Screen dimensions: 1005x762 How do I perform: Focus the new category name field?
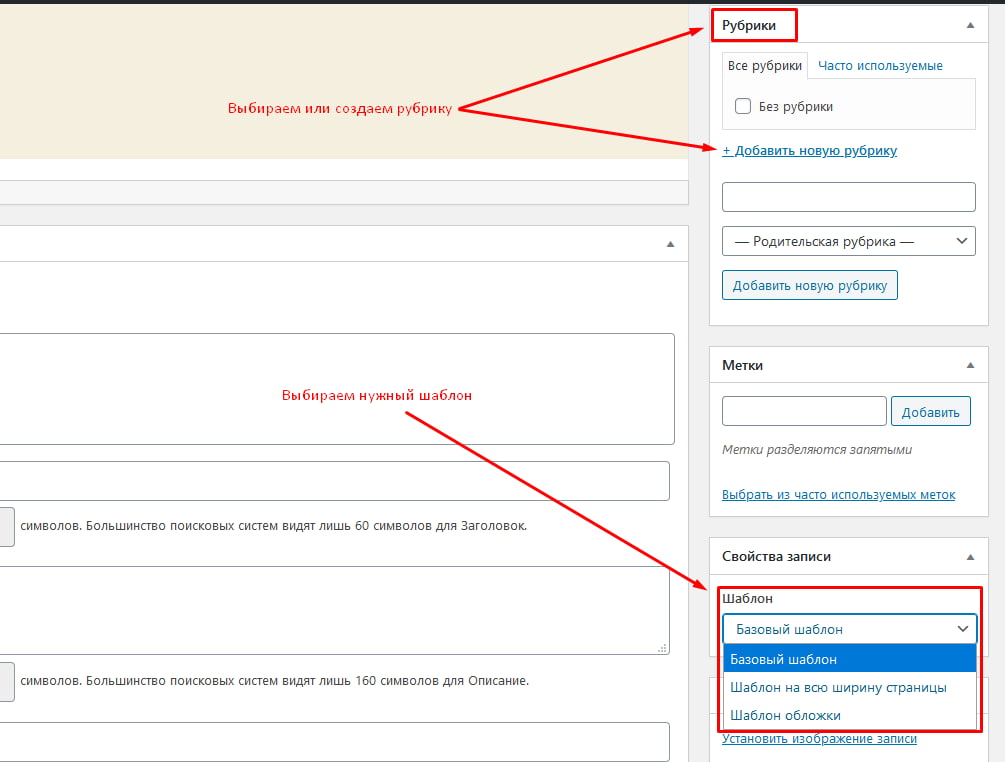point(849,197)
